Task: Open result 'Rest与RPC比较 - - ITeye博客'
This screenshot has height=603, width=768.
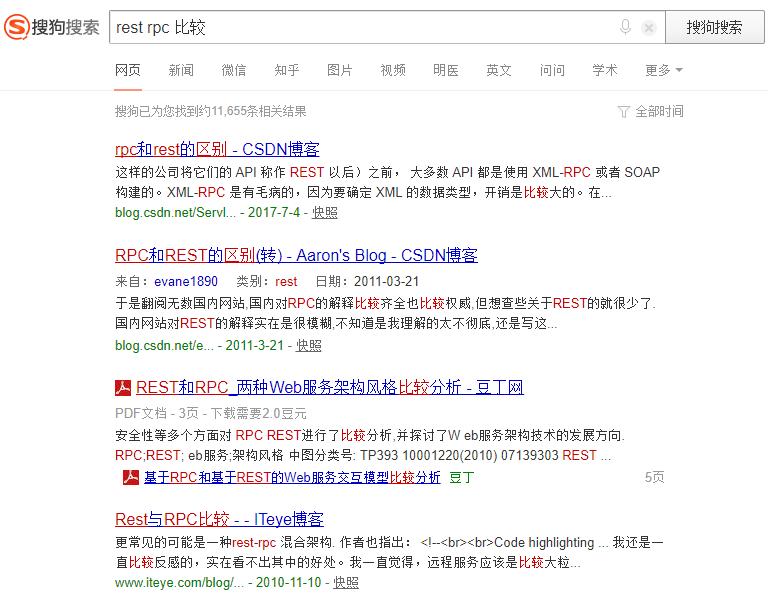Action: click(219, 519)
